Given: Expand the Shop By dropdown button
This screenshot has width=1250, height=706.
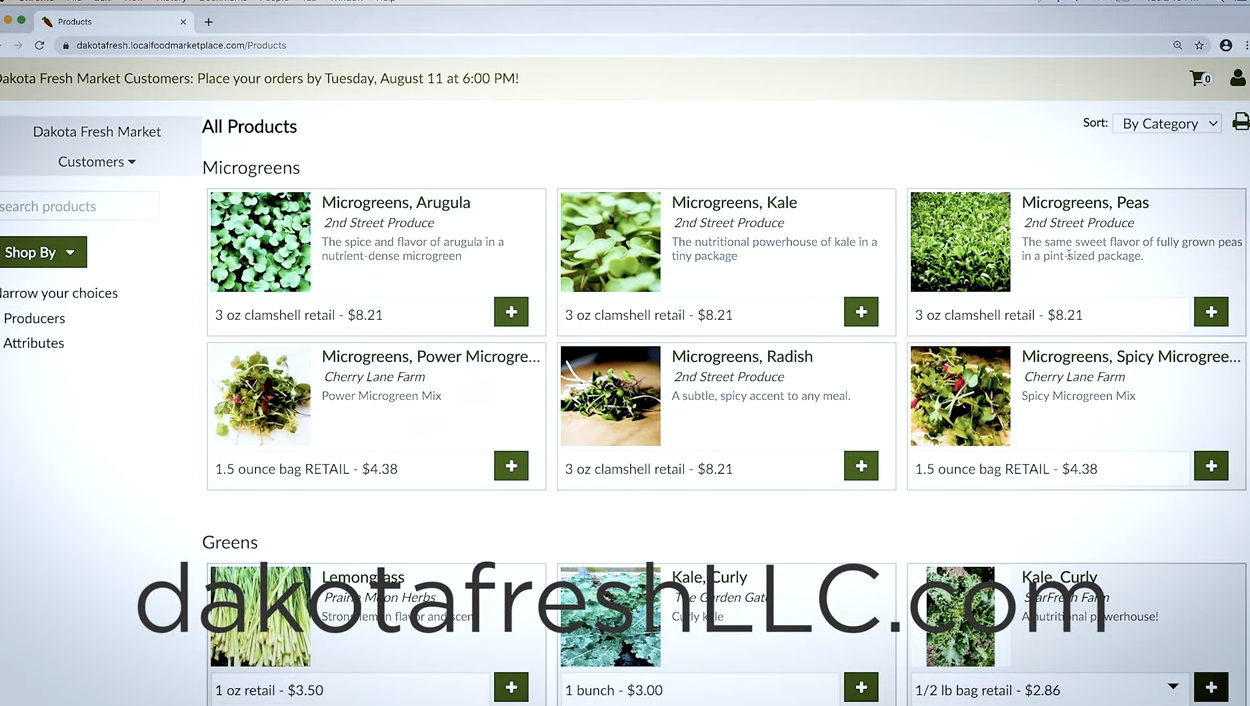Looking at the screenshot, I should pyautogui.click(x=41, y=252).
